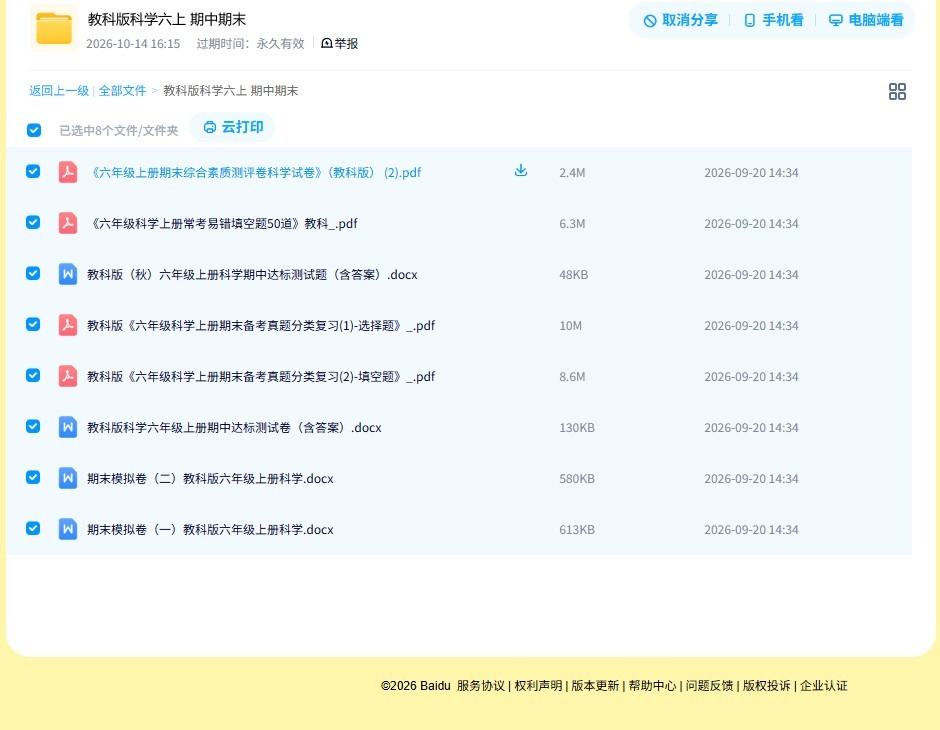Screen dimensions: 940x730
Task: Click 版权投诉 footer link
Action: [766, 686]
